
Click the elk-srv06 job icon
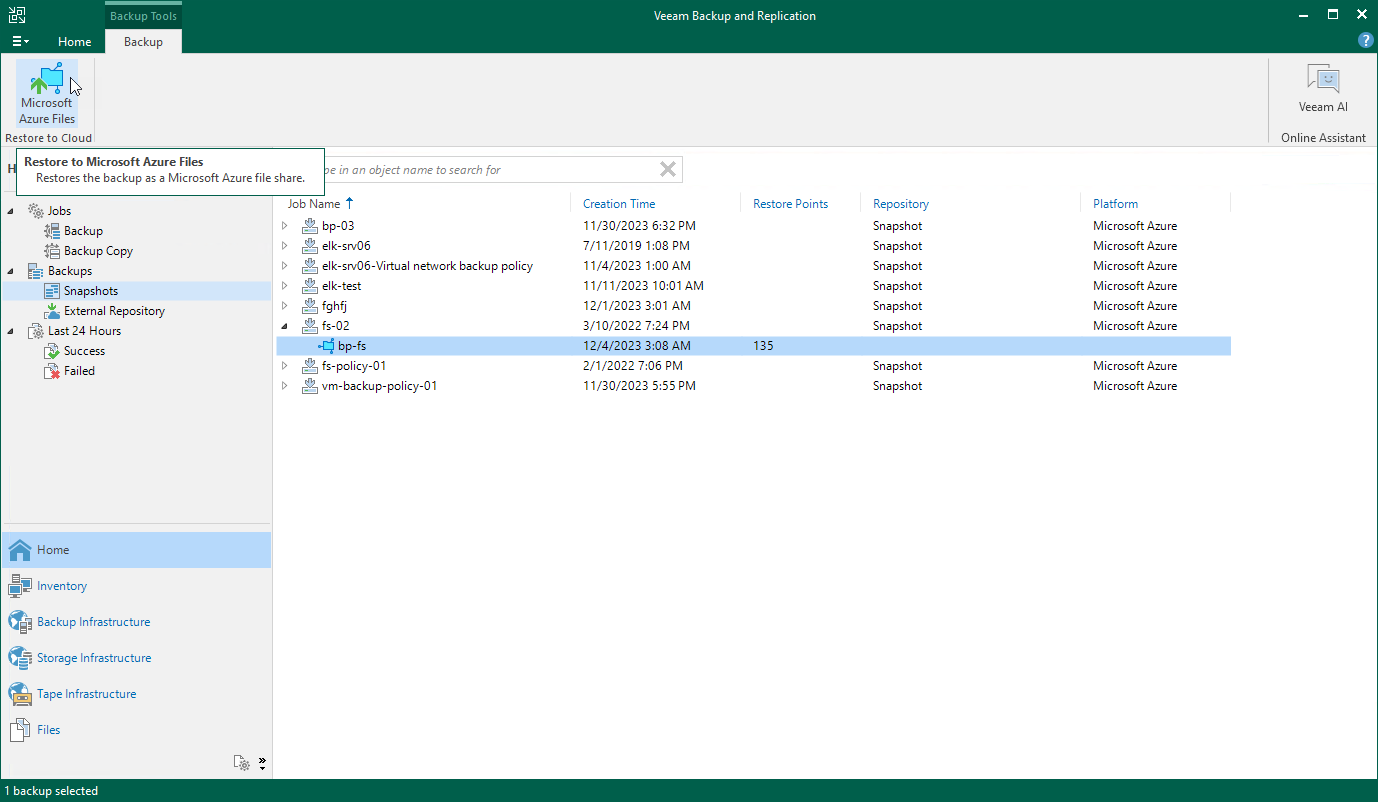coord(310,246)
